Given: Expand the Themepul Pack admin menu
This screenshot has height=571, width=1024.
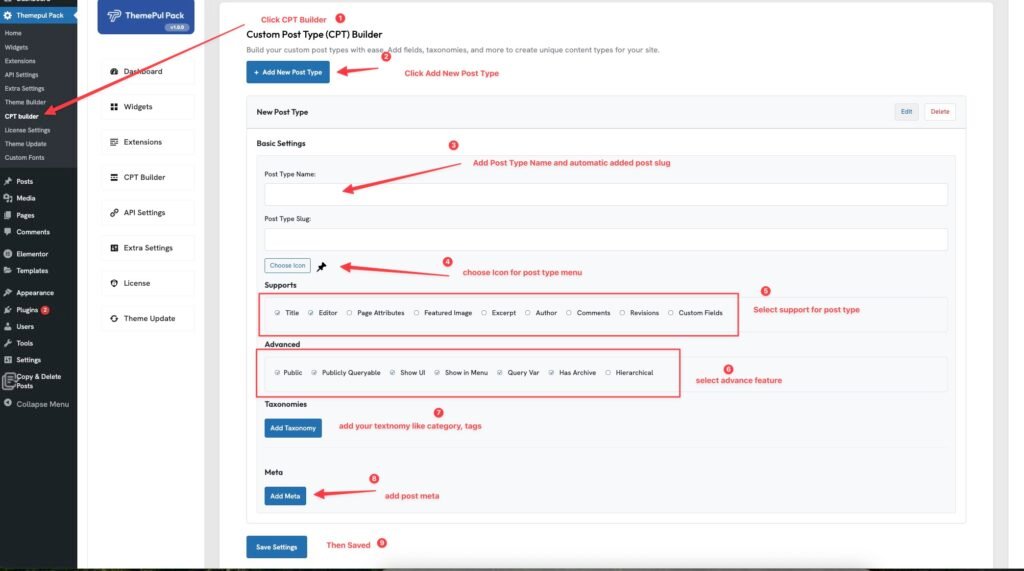Looking at the screenshot, I should [x=38, y=15].
